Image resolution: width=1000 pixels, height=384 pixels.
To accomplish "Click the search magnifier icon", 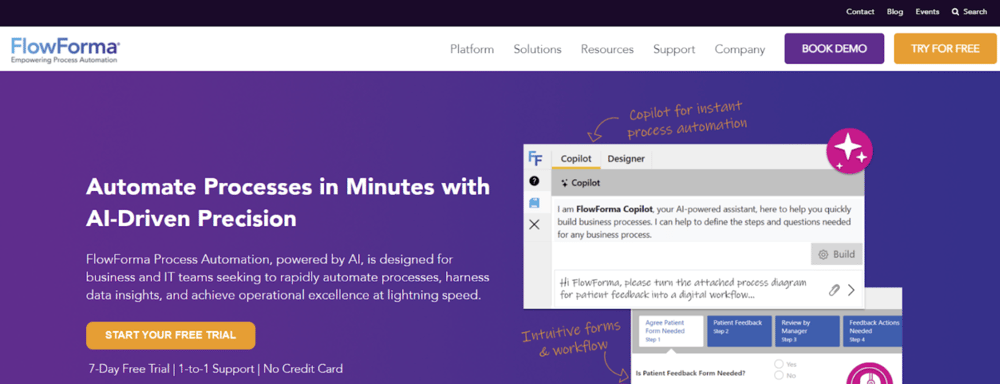I will (955, 12).
